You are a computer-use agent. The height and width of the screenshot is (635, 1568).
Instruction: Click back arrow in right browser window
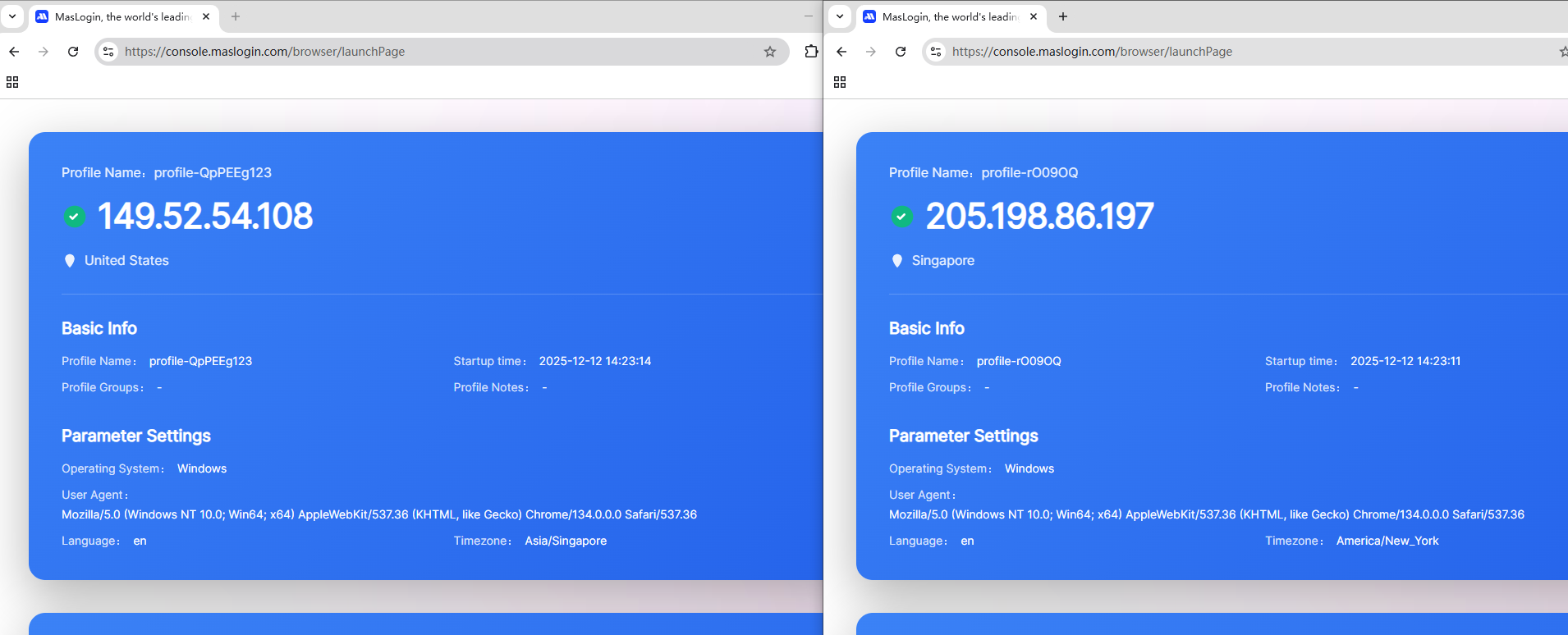pos(841,52)
